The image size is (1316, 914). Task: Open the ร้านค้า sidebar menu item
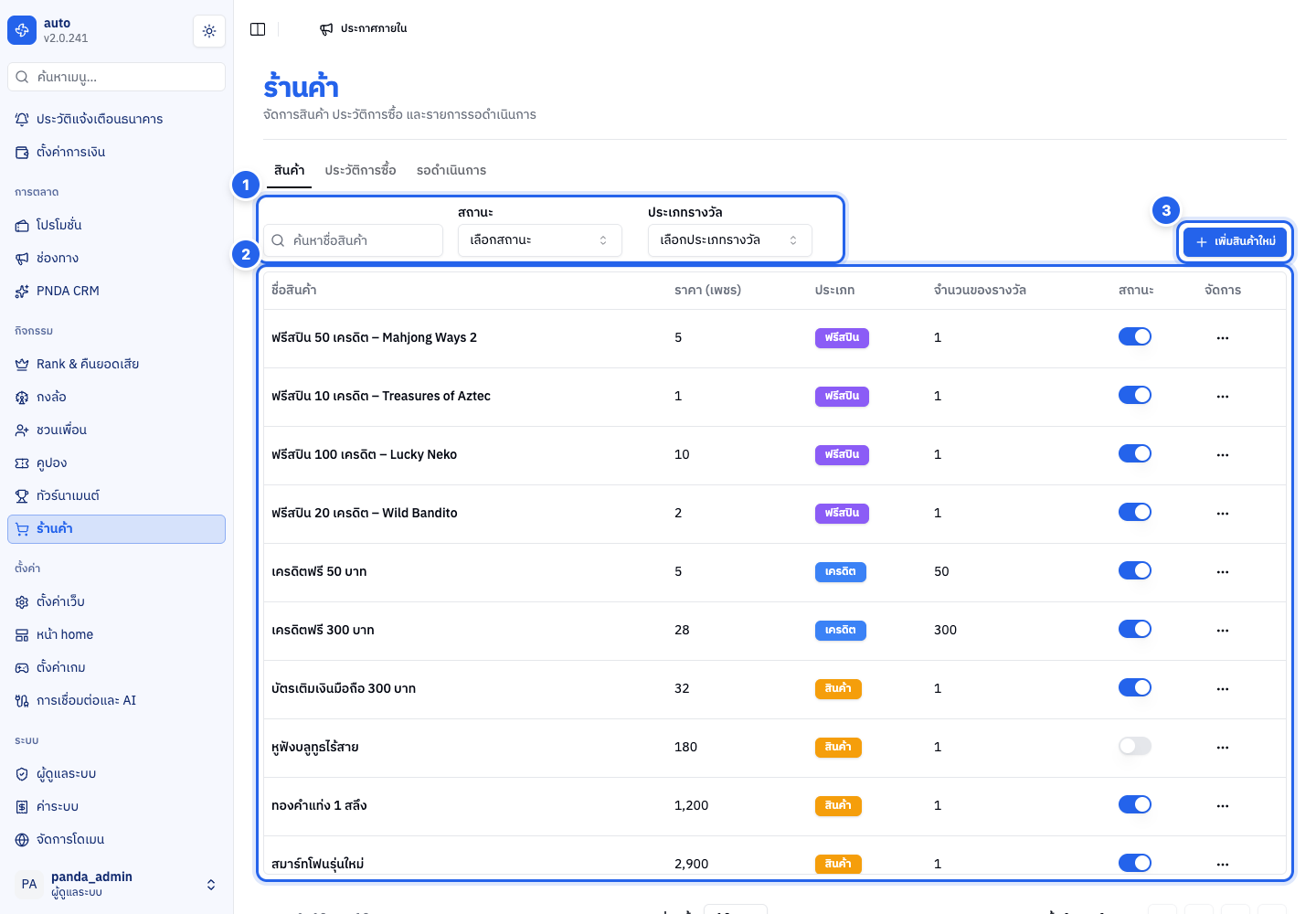(116, 529)
